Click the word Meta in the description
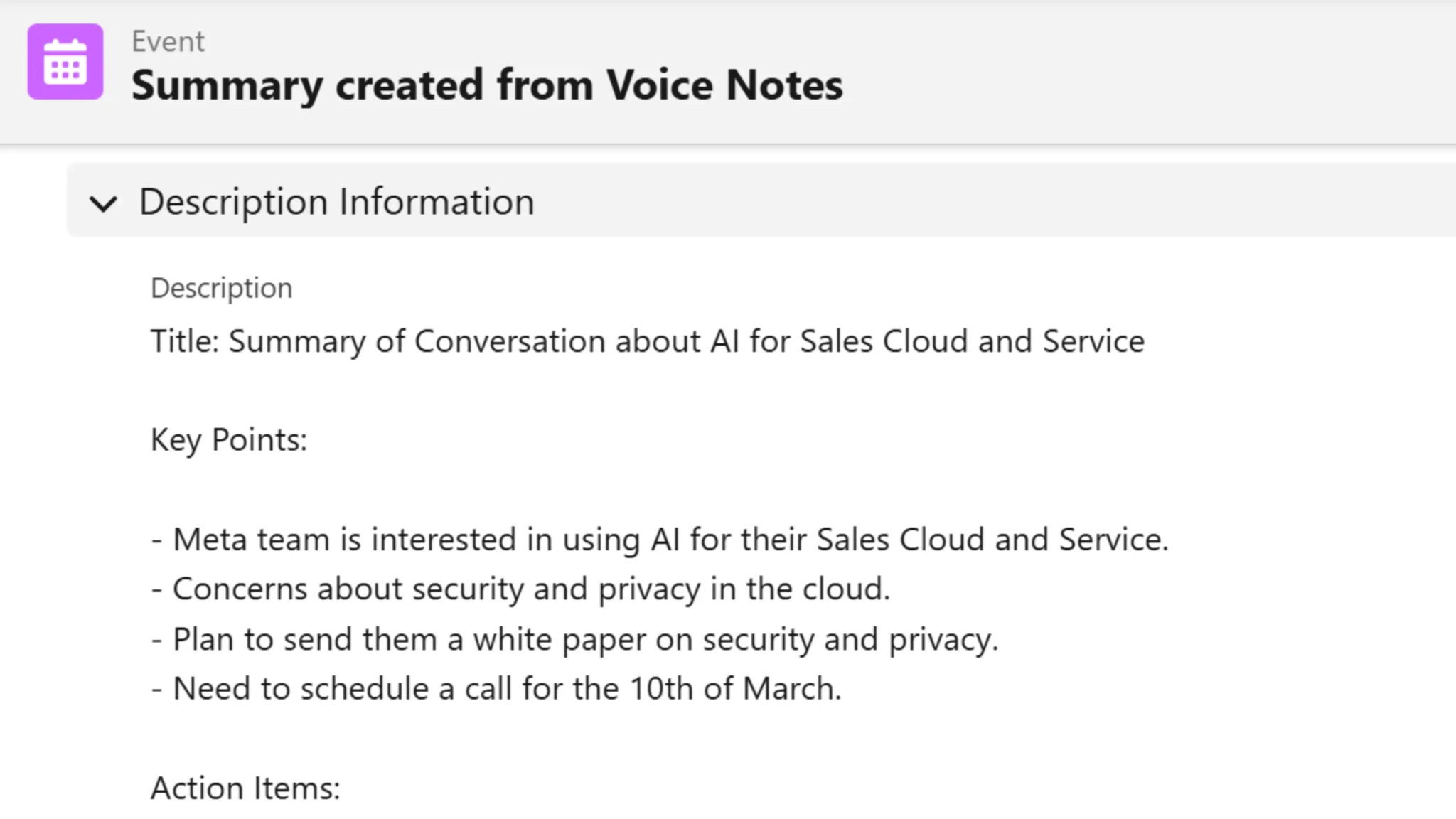The width and height of the screenshot is (1456, 819). click(210, 540)
